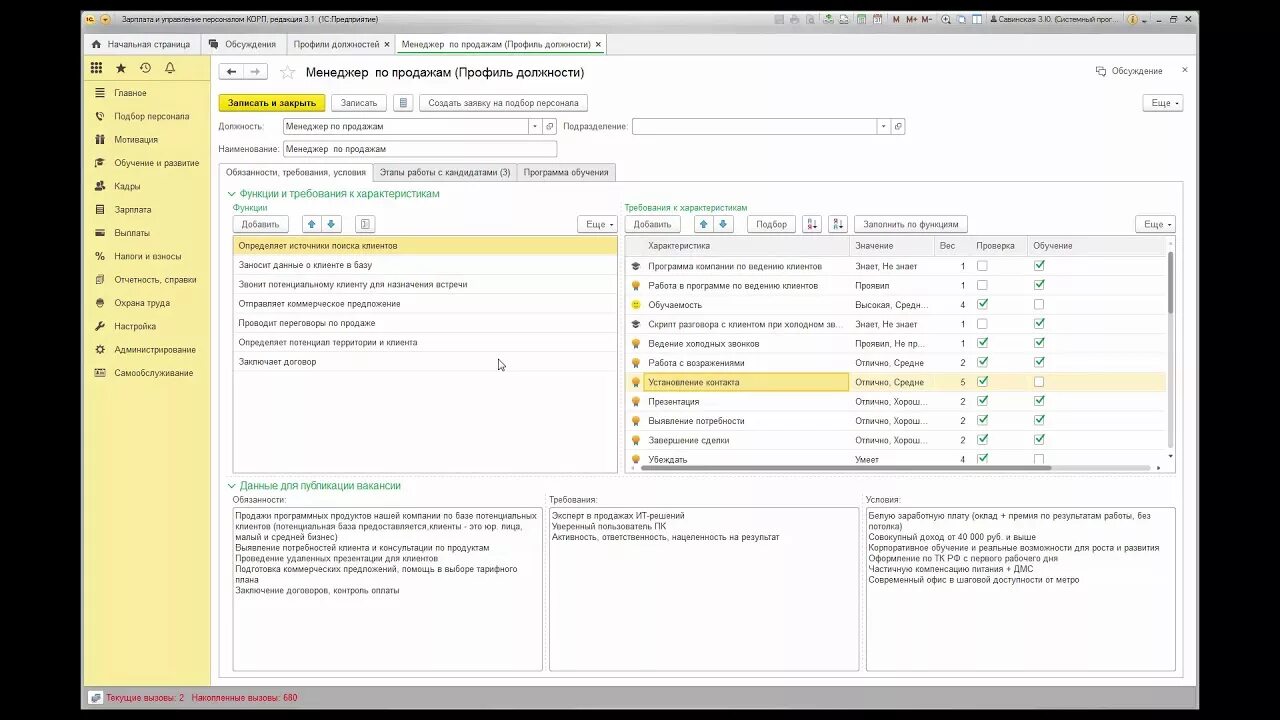Toggle Обучение for Ведение холодных звонков
The height and width of the screenshot is (720, 1280).
(1039, 343)
